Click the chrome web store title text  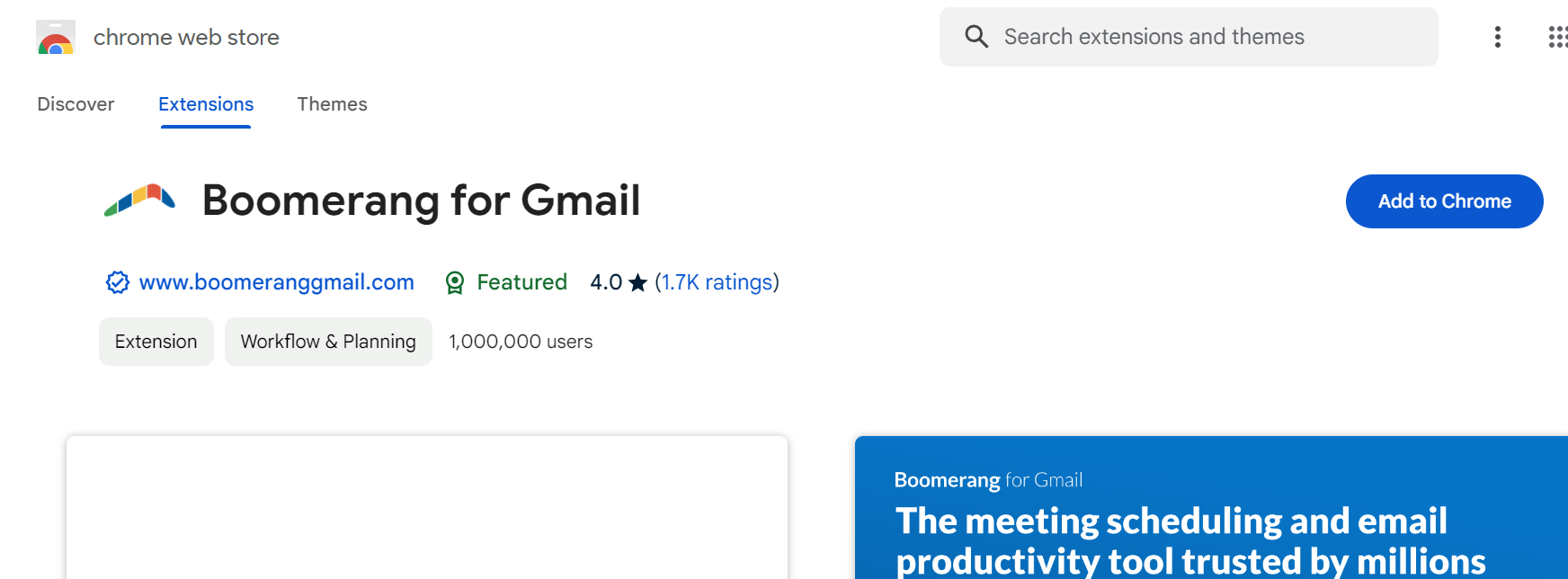(x=186, y=38)
